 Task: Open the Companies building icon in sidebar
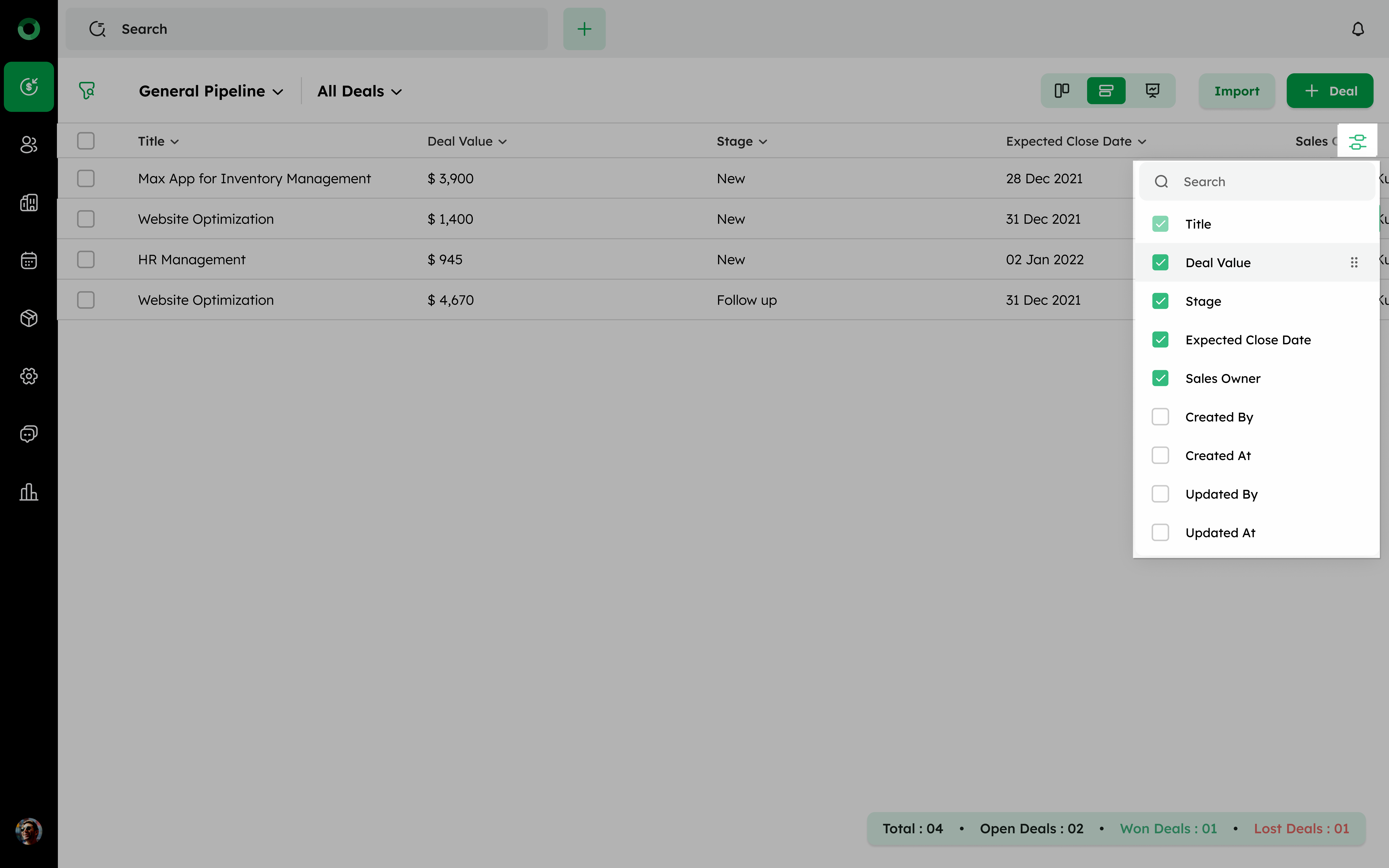tap(29, 203)
